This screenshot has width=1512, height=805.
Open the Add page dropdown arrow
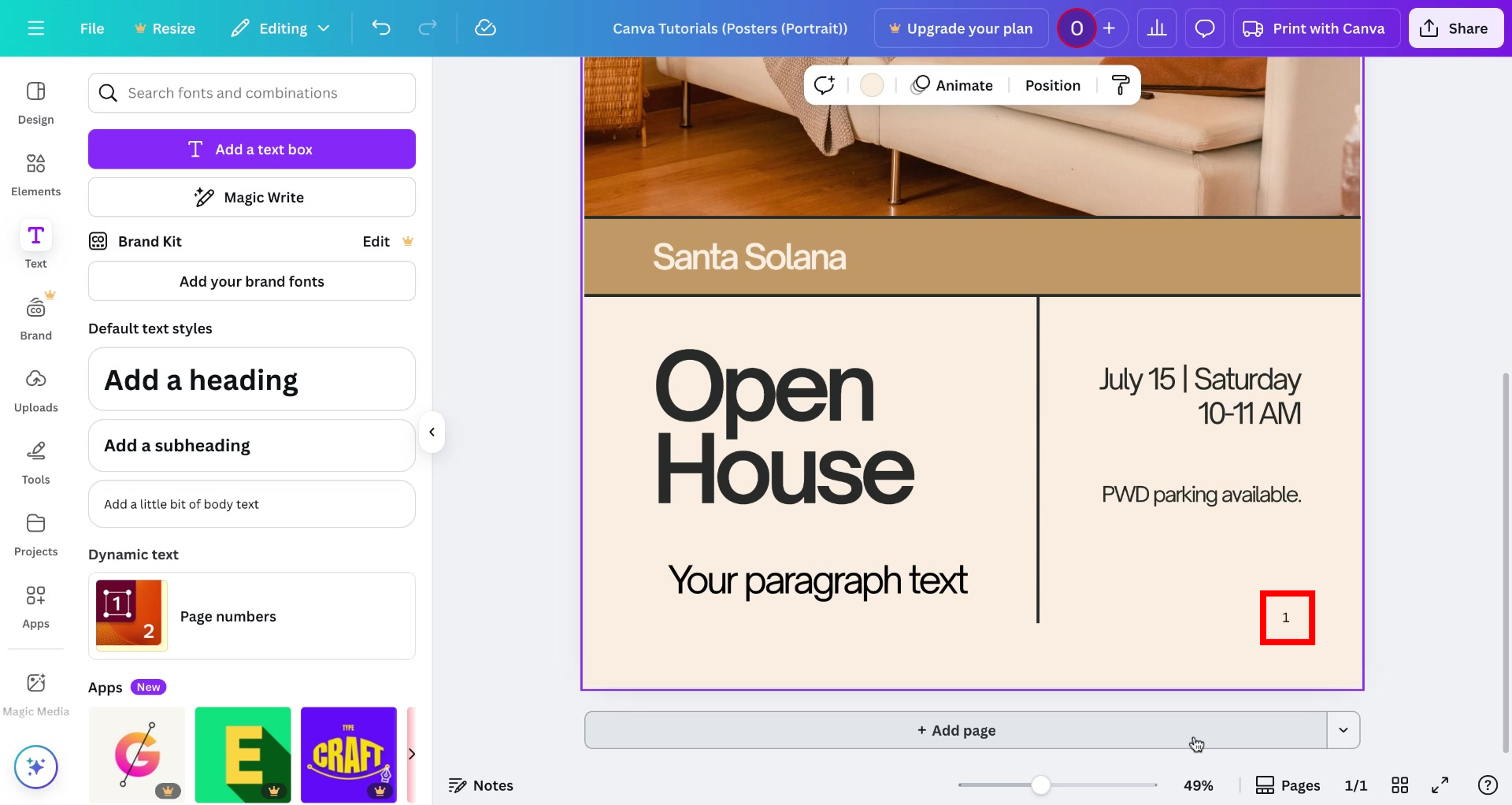[1343, 730]
